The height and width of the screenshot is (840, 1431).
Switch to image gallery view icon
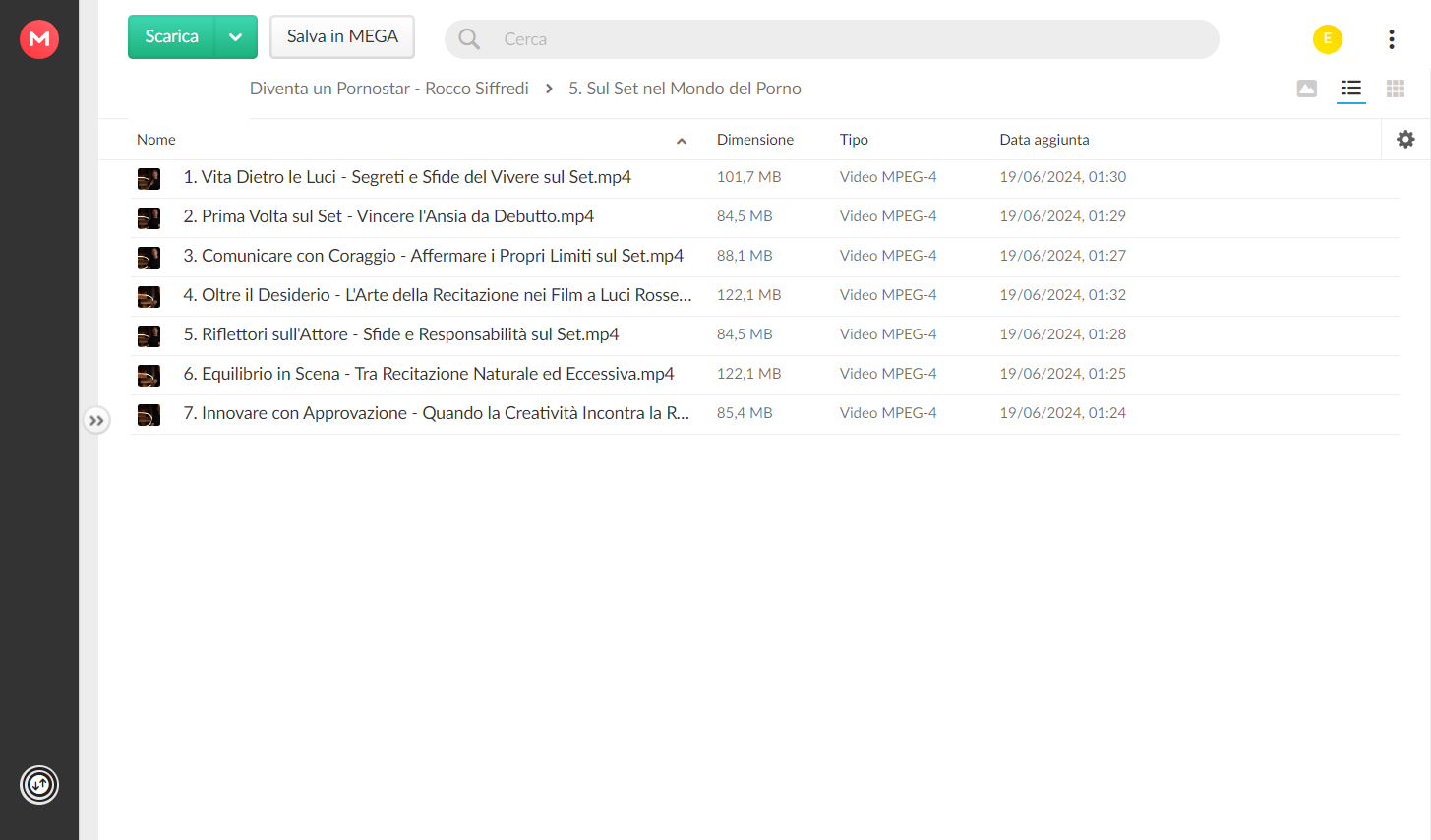1307,90
